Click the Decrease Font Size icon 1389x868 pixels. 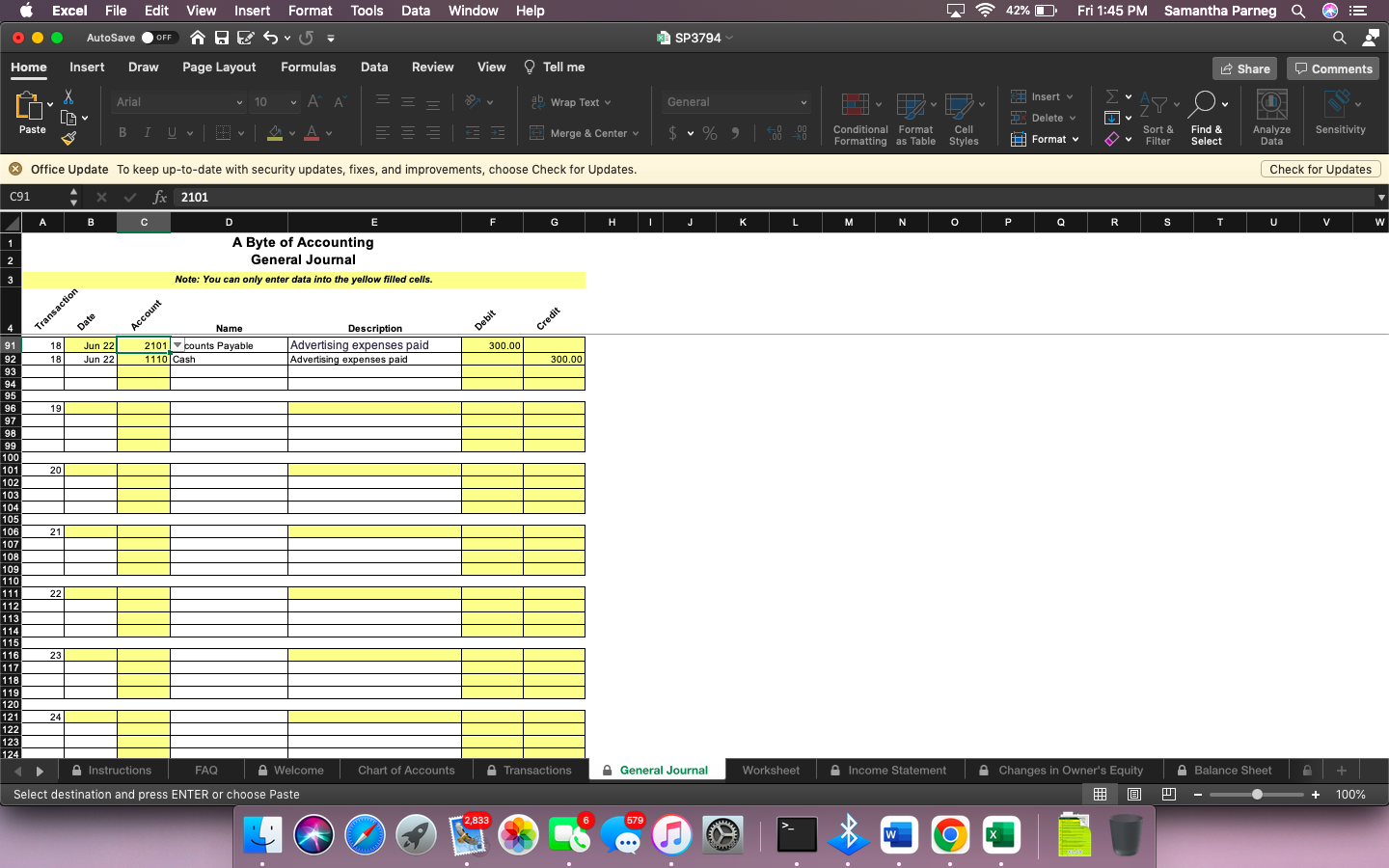(x=340, y=101)
